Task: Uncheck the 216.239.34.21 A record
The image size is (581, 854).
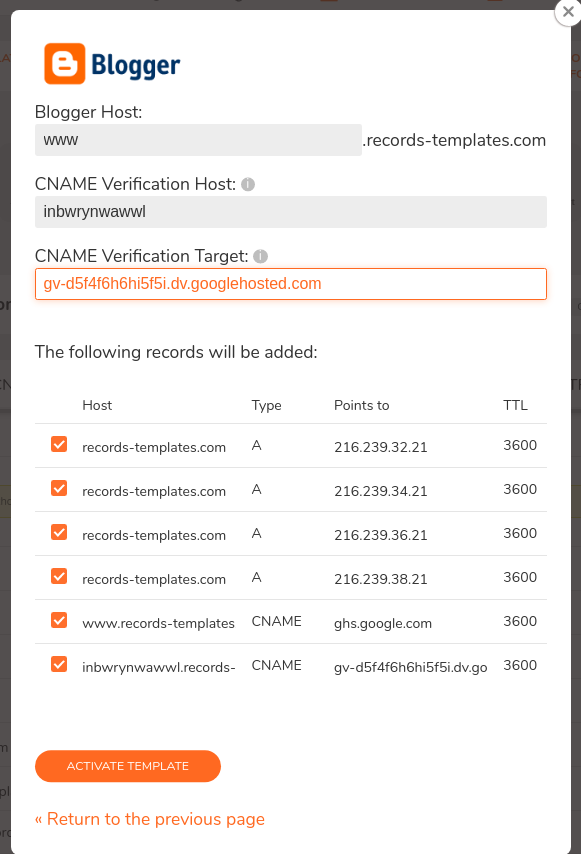Action: 59,489
